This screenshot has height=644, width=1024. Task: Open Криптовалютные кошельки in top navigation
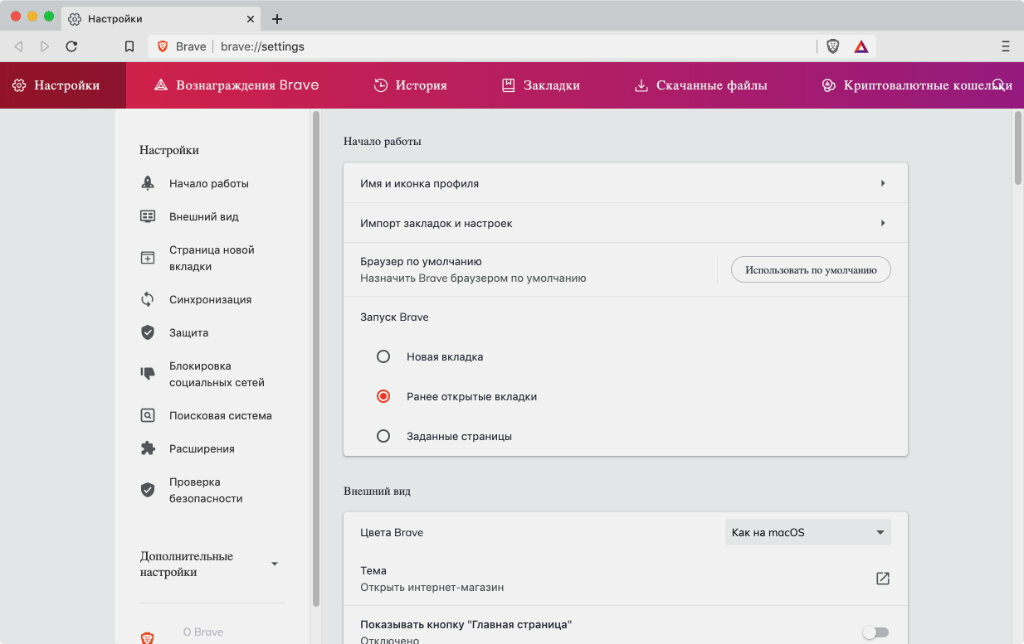click(x=917, y=85)
